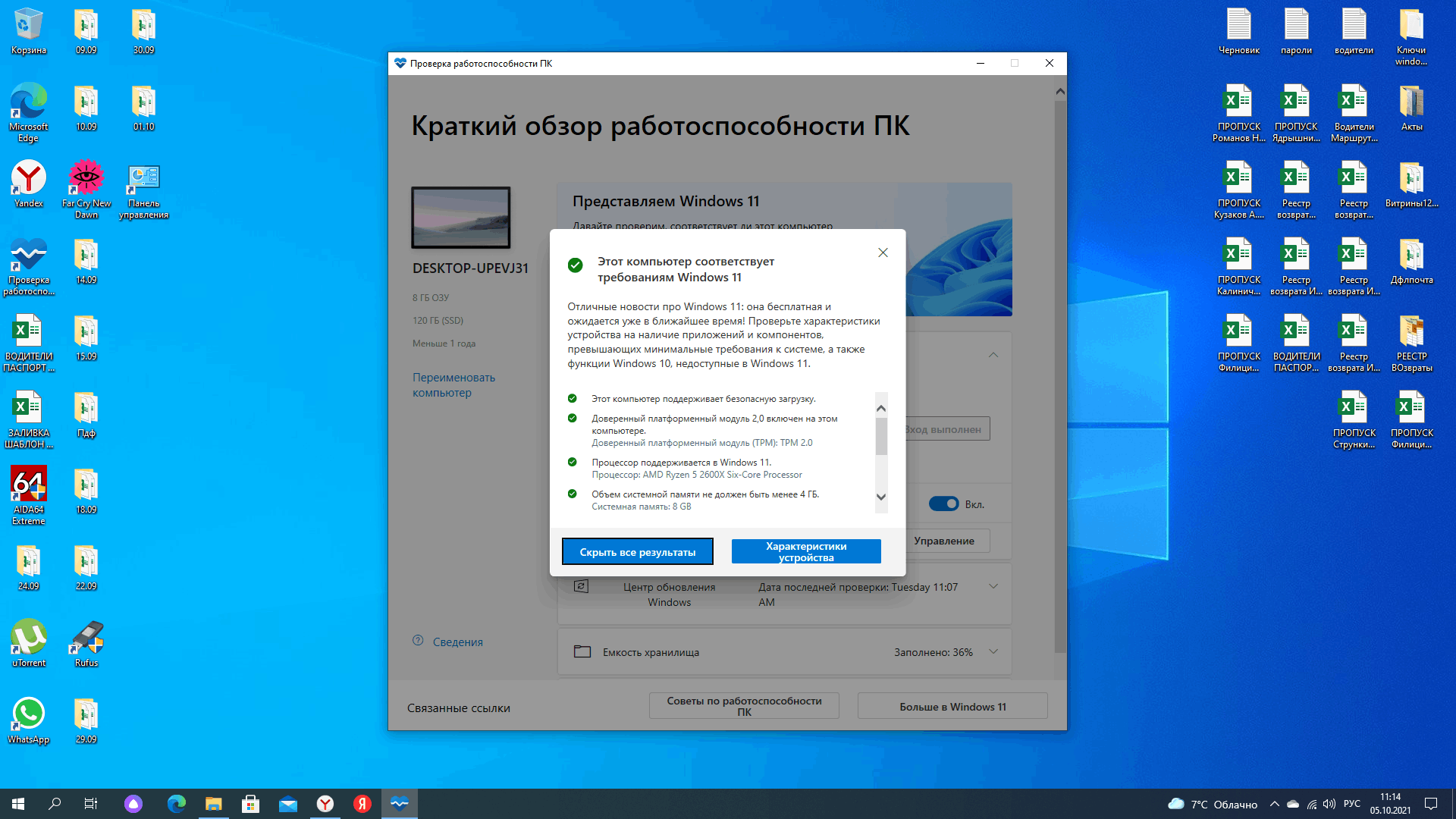
Task: Toggle the Вкл. switch off
Action: [943, 504]
